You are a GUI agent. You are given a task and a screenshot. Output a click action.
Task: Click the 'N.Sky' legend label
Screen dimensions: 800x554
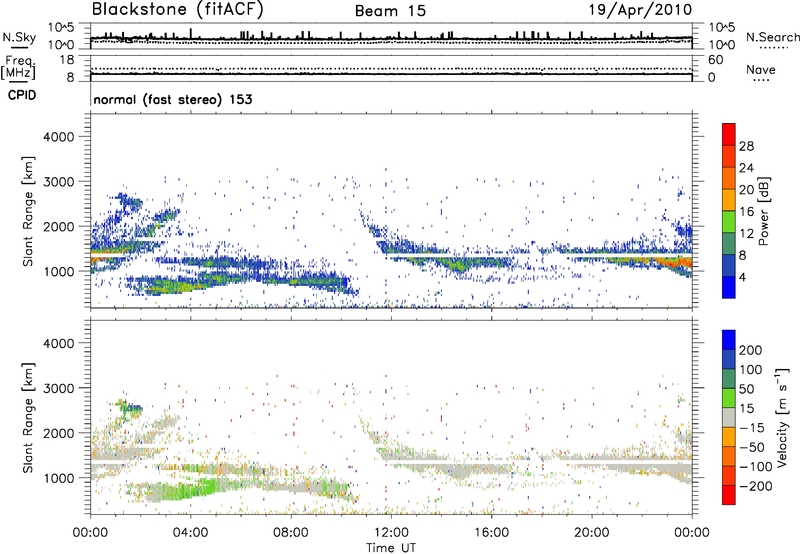tap(19, 37)
